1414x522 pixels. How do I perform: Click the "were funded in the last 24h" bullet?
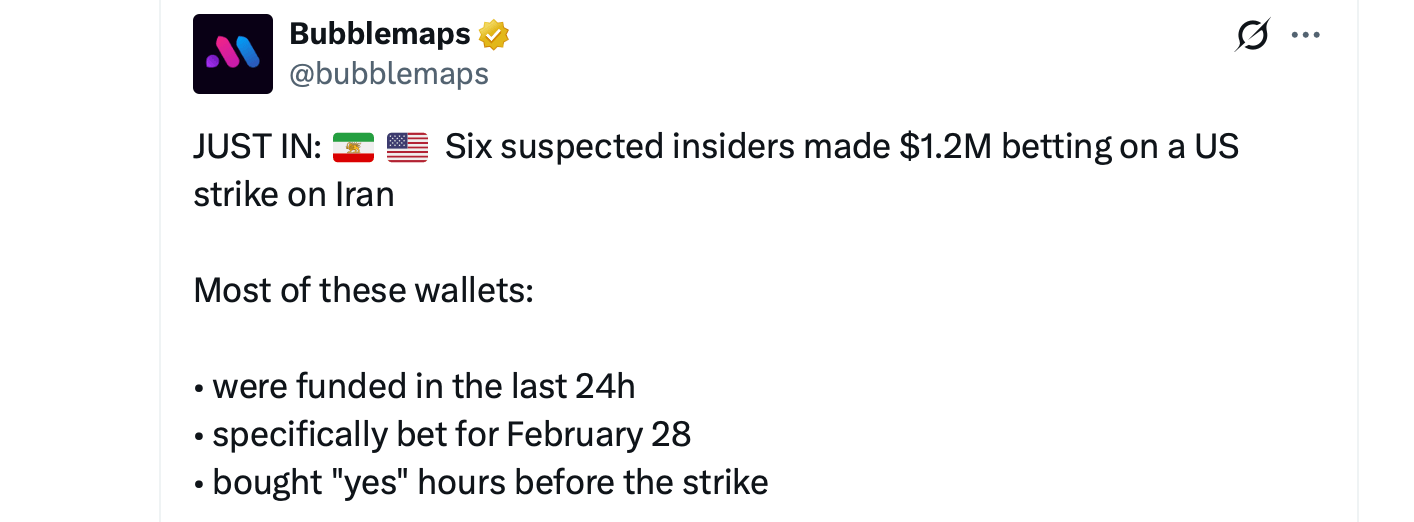(x=423, y=386)
